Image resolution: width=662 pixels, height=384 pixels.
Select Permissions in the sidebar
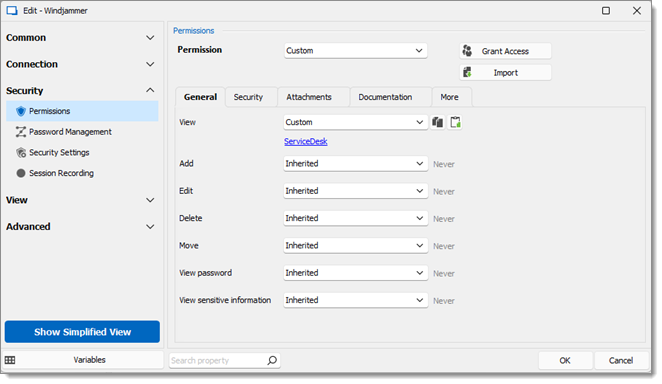tap(82, 111)
